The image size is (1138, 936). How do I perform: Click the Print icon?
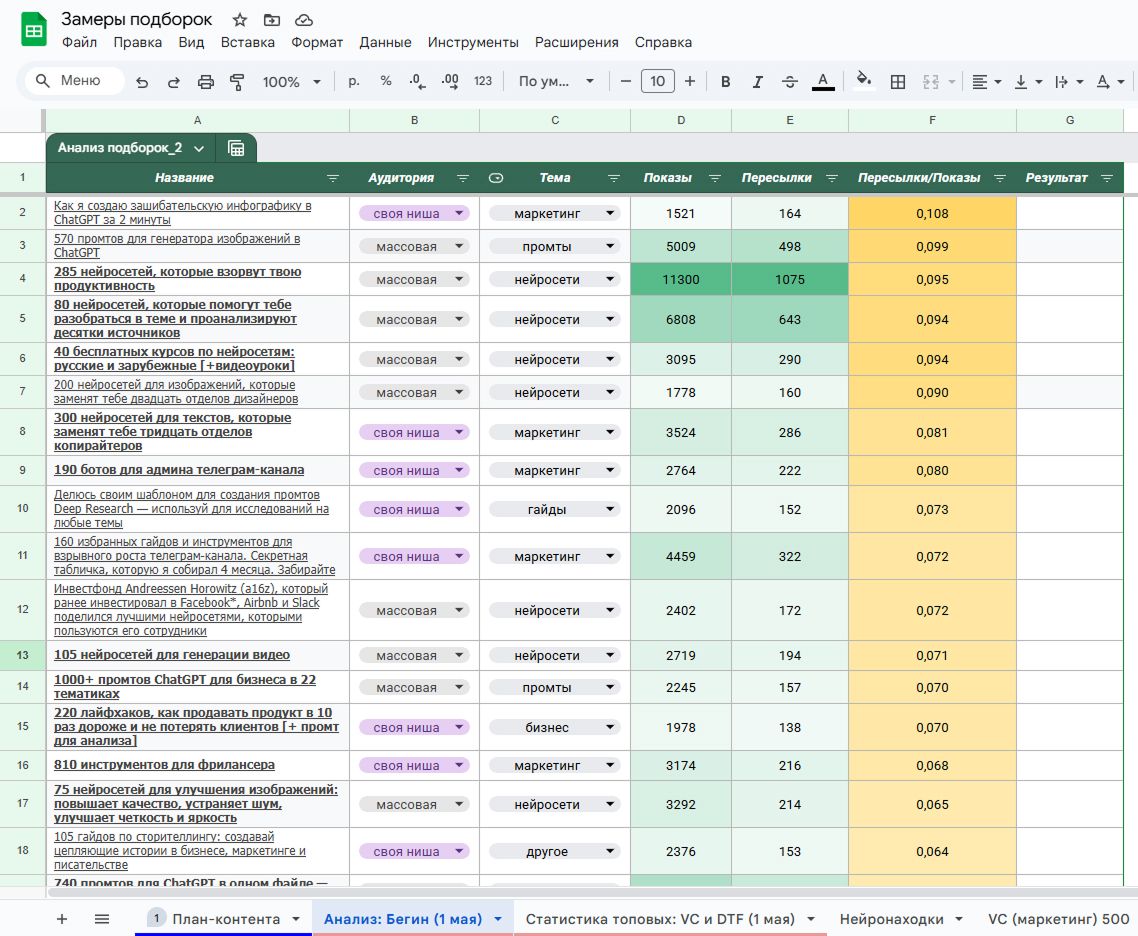click(206, 82)
